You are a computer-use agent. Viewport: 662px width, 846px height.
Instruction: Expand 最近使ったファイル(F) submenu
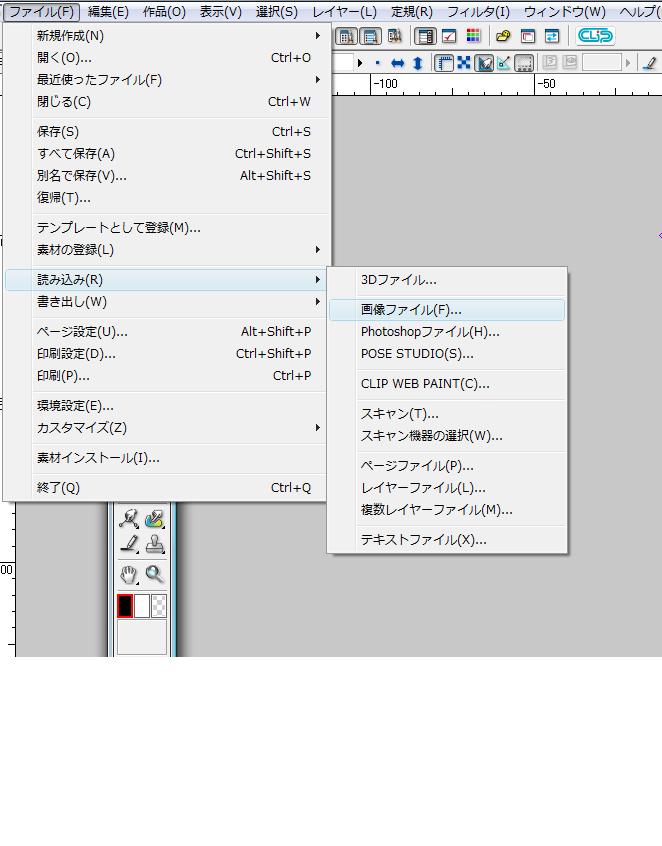coord(167,80)
